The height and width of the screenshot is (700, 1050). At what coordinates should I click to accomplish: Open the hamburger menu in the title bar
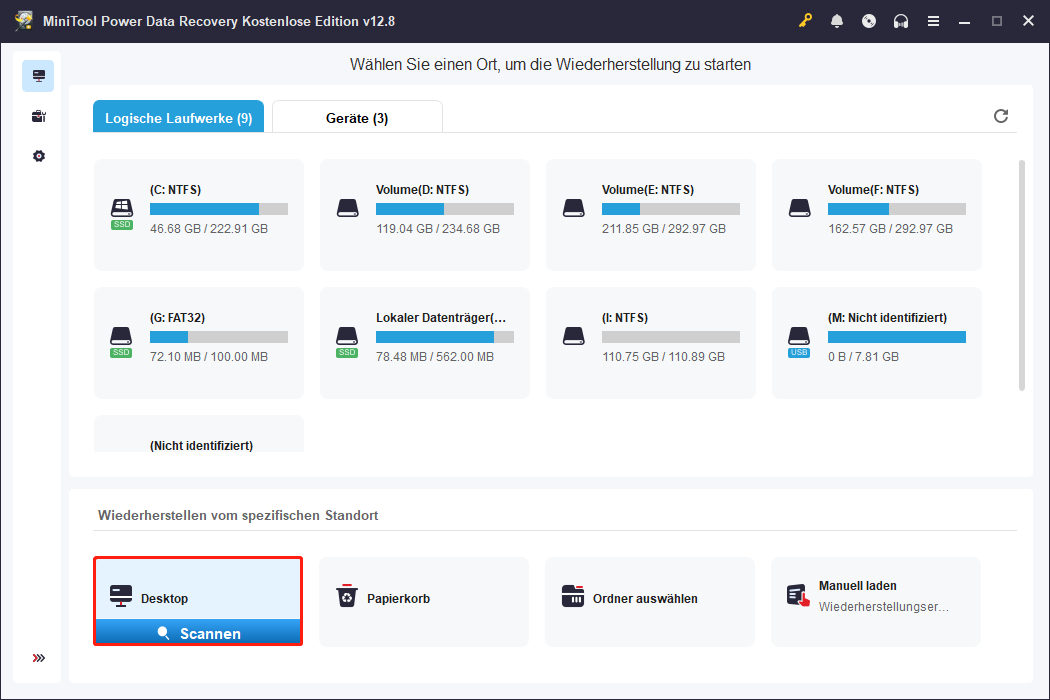click(933, 20)
